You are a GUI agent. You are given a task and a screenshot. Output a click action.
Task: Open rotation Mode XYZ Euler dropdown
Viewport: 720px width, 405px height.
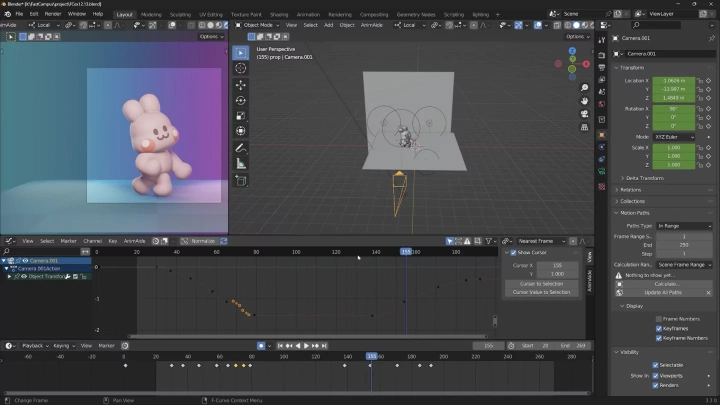click(x=674, y=137)
